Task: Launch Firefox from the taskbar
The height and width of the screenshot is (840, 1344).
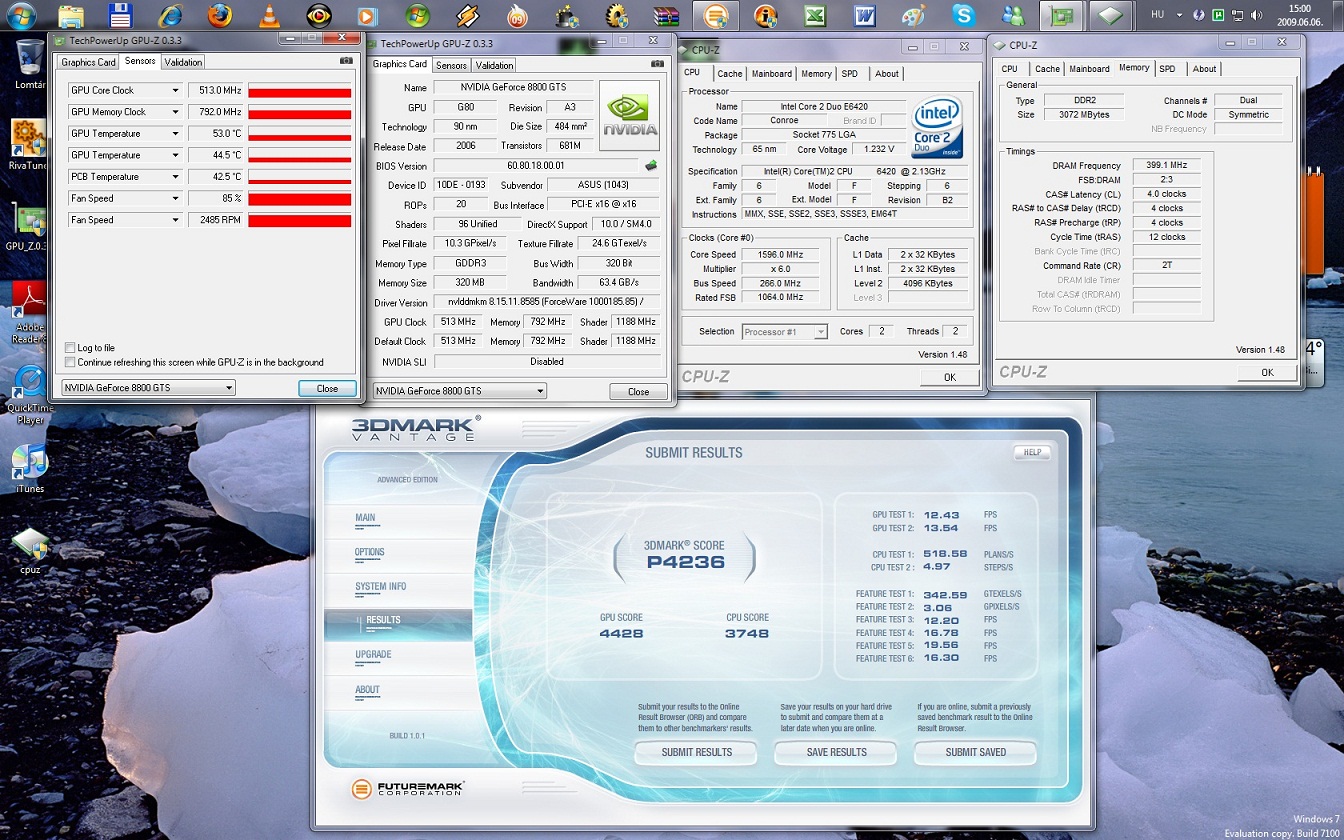Action: tap(219, 15)
